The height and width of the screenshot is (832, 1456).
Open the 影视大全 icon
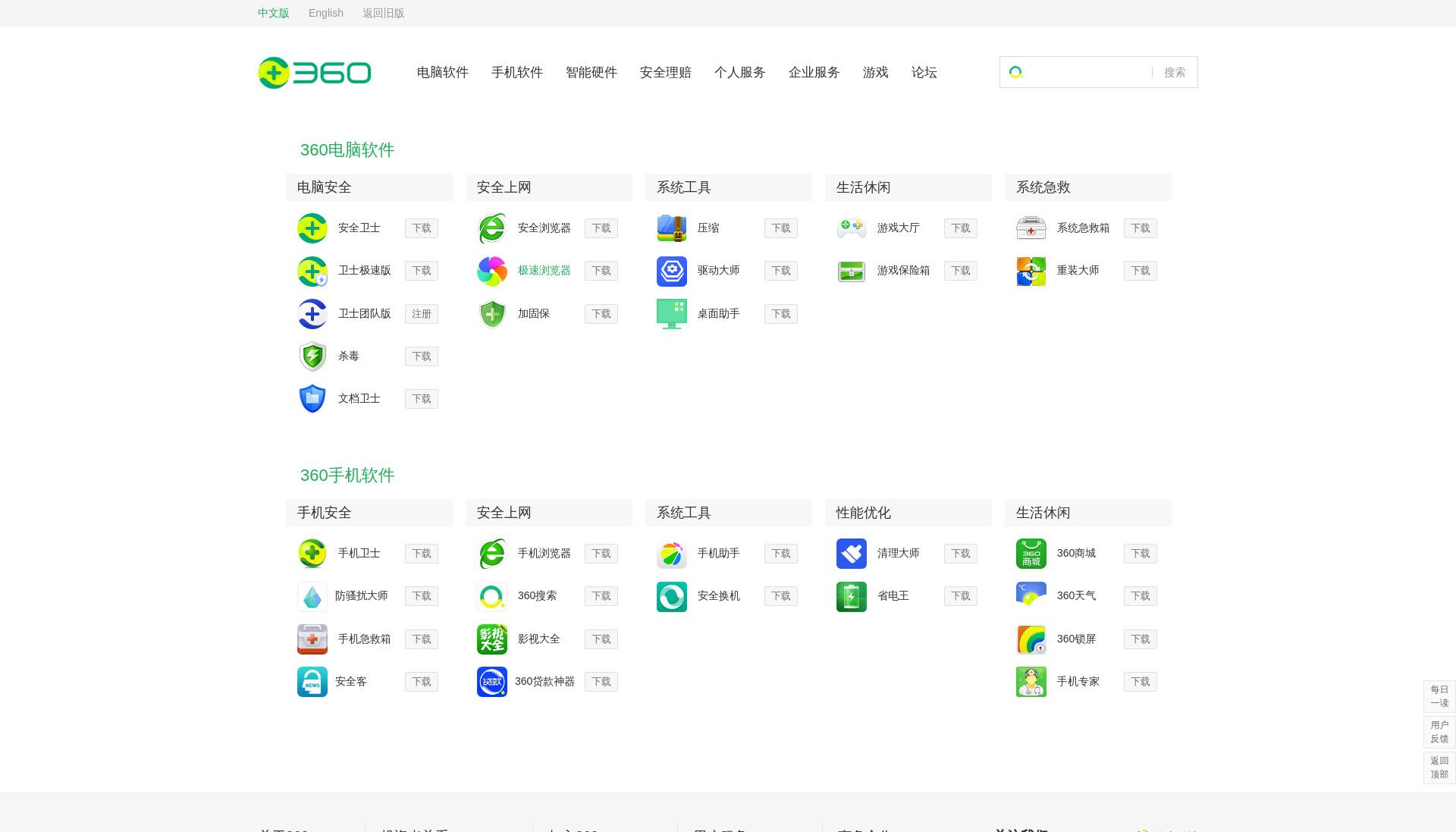492,639
